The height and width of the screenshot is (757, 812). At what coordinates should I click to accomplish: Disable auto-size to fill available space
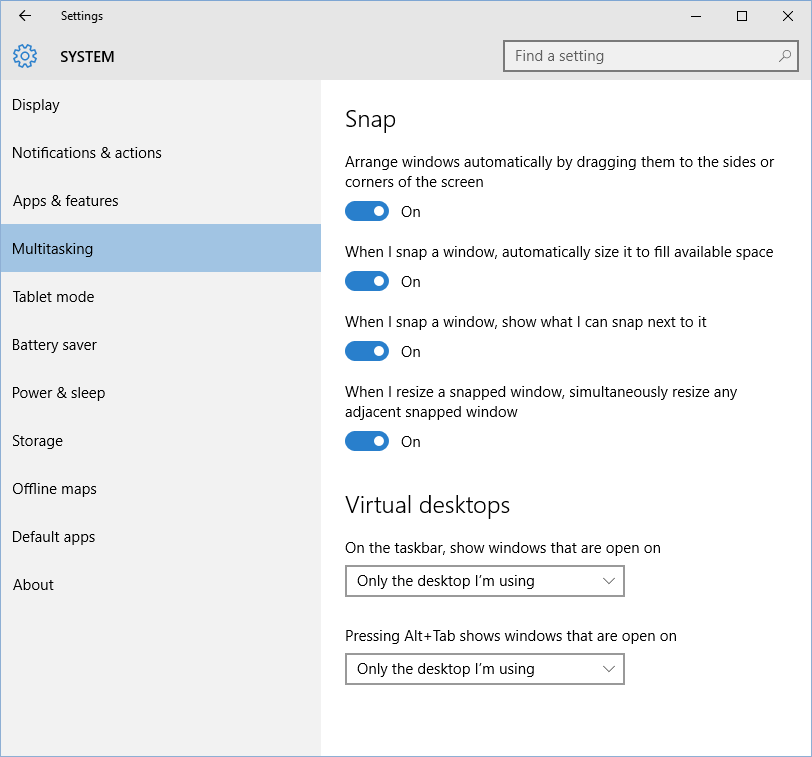click(x=367, y=281)
